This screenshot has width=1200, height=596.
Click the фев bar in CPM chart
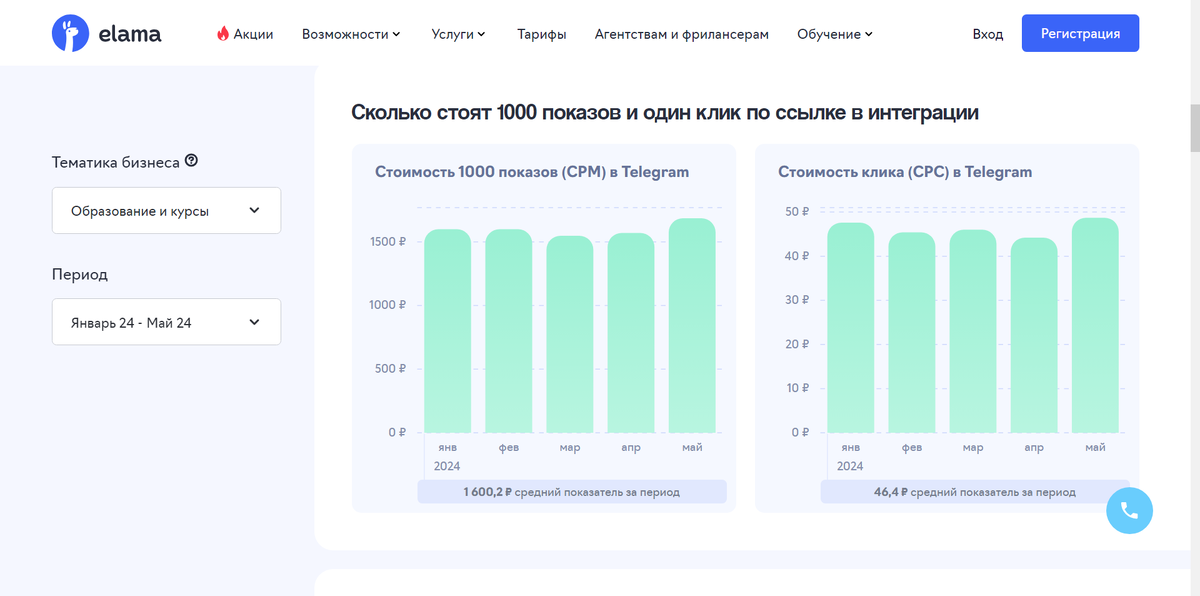(x=509, y=331)
